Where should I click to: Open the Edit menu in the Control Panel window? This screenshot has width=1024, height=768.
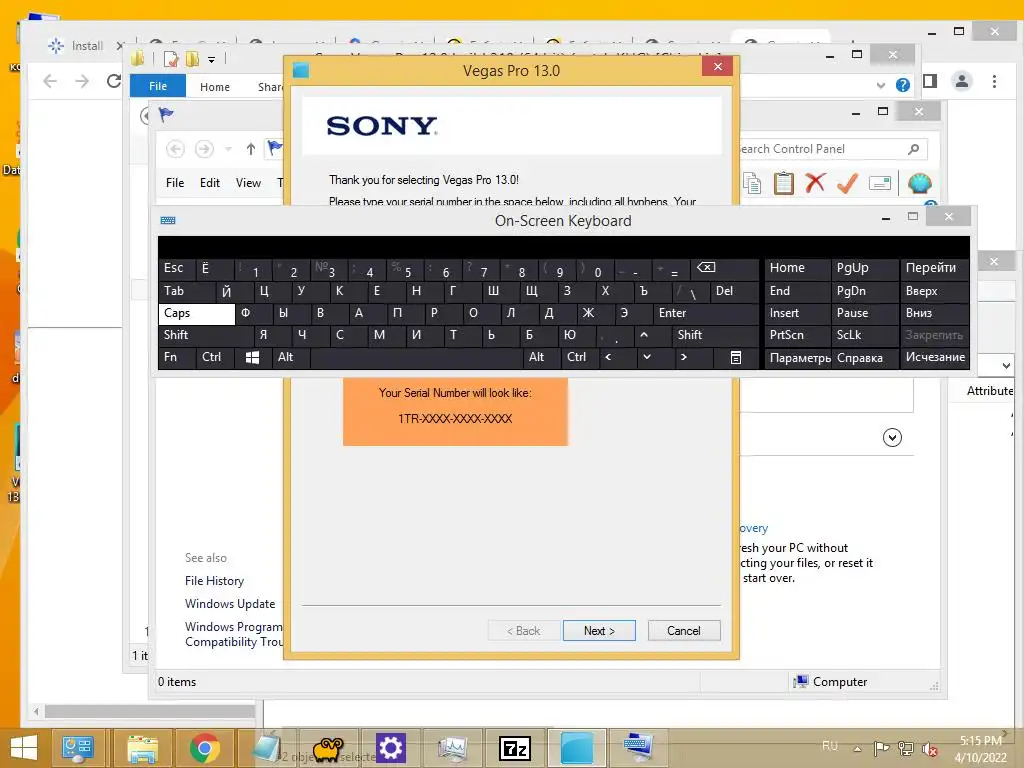pos(210,184)
